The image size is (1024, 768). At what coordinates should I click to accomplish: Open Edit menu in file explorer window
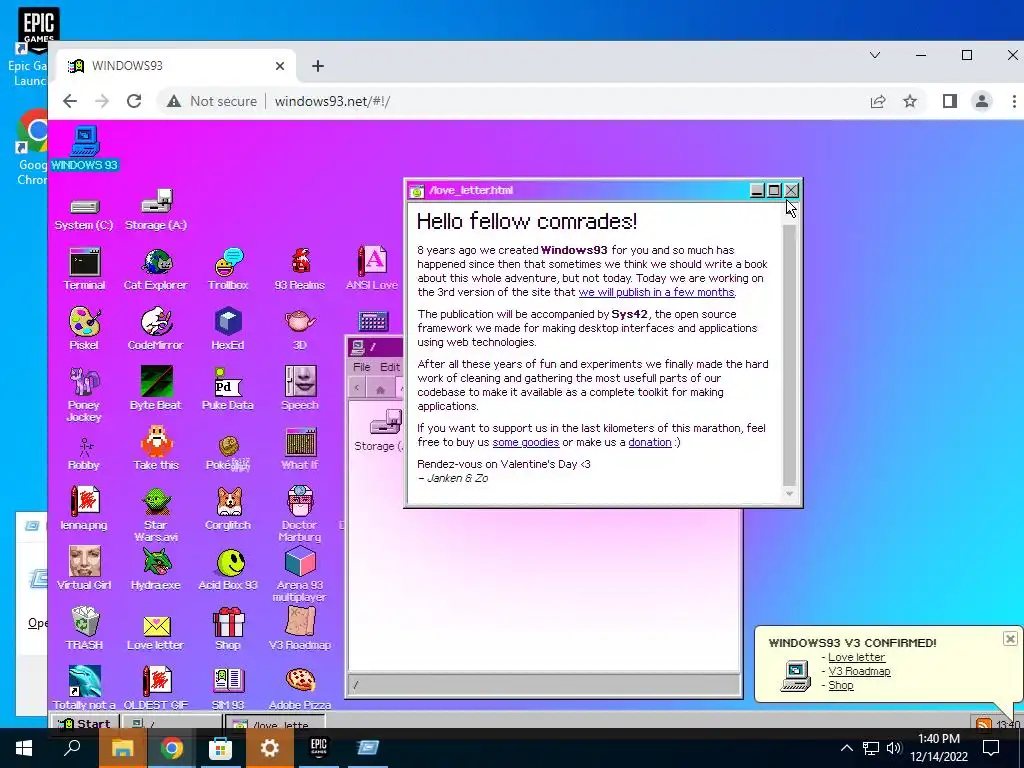(x=389, y=367)
